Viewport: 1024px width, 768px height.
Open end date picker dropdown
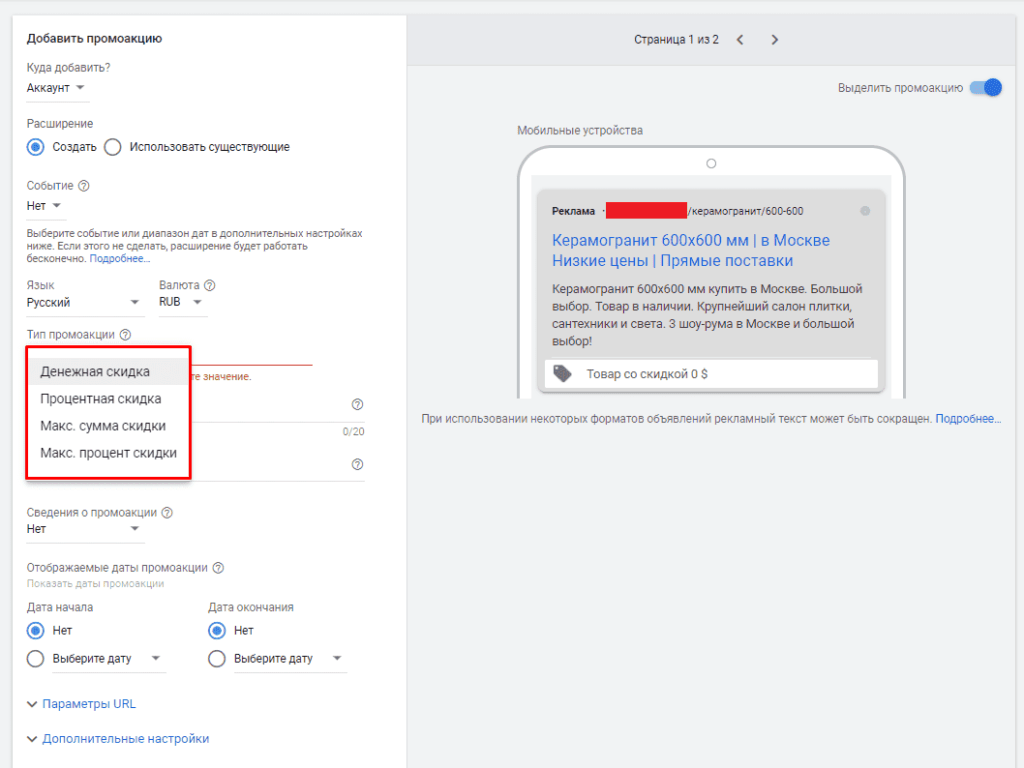(289, 658)
